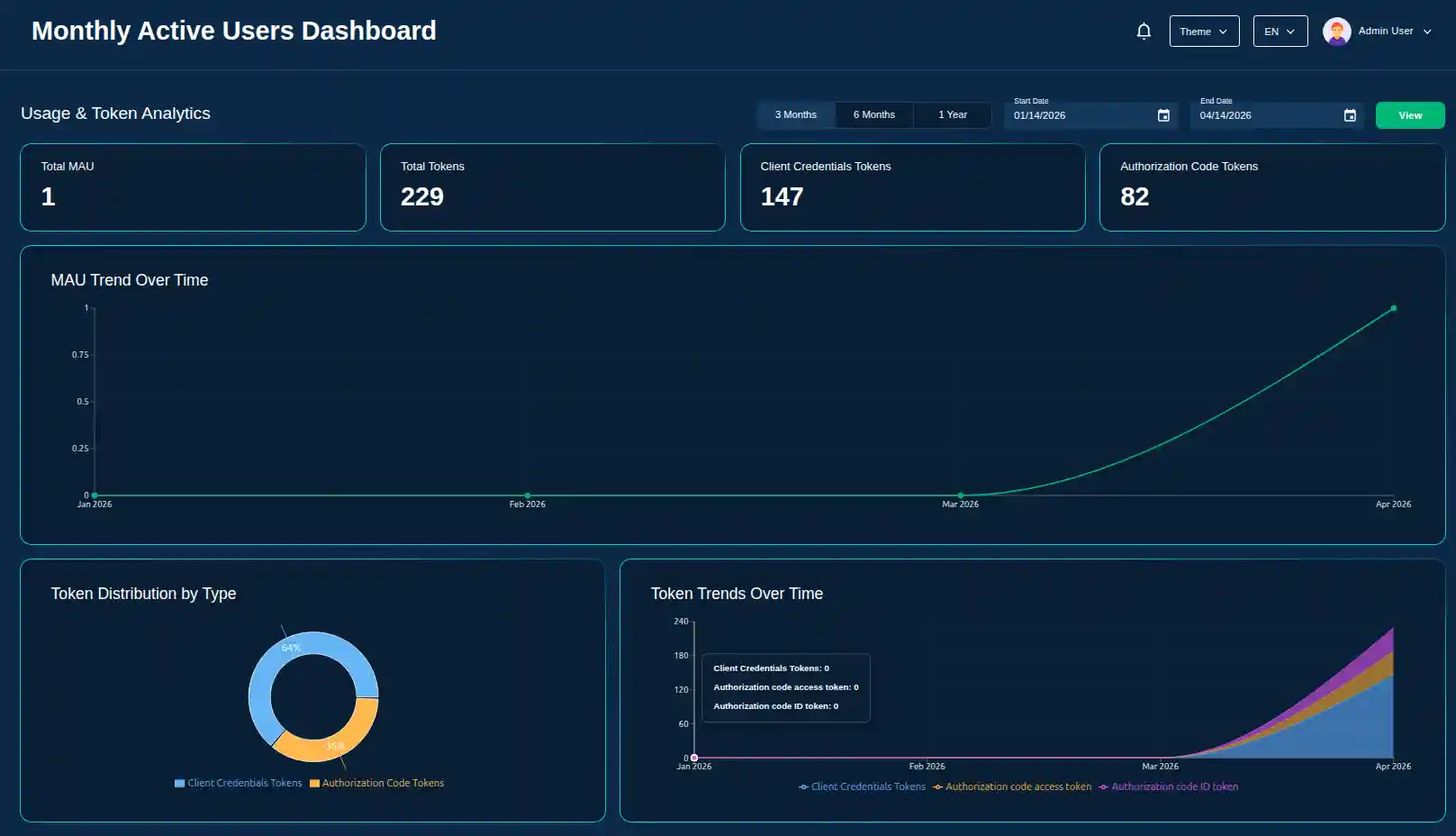Click the End Date input field
1456x836 pixels.
(x=1266, y=115)
